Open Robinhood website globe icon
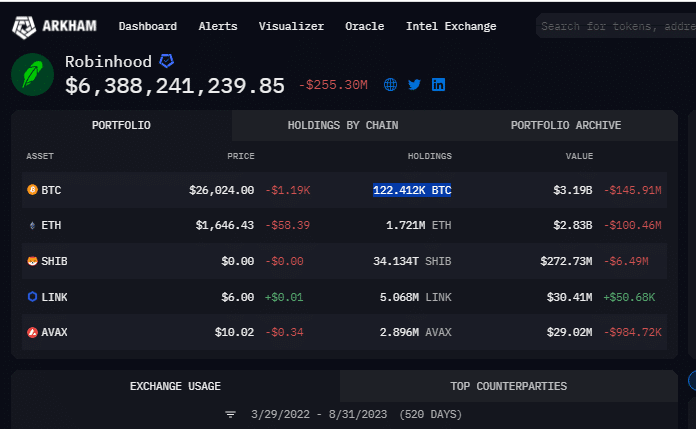 click(390, 84)
